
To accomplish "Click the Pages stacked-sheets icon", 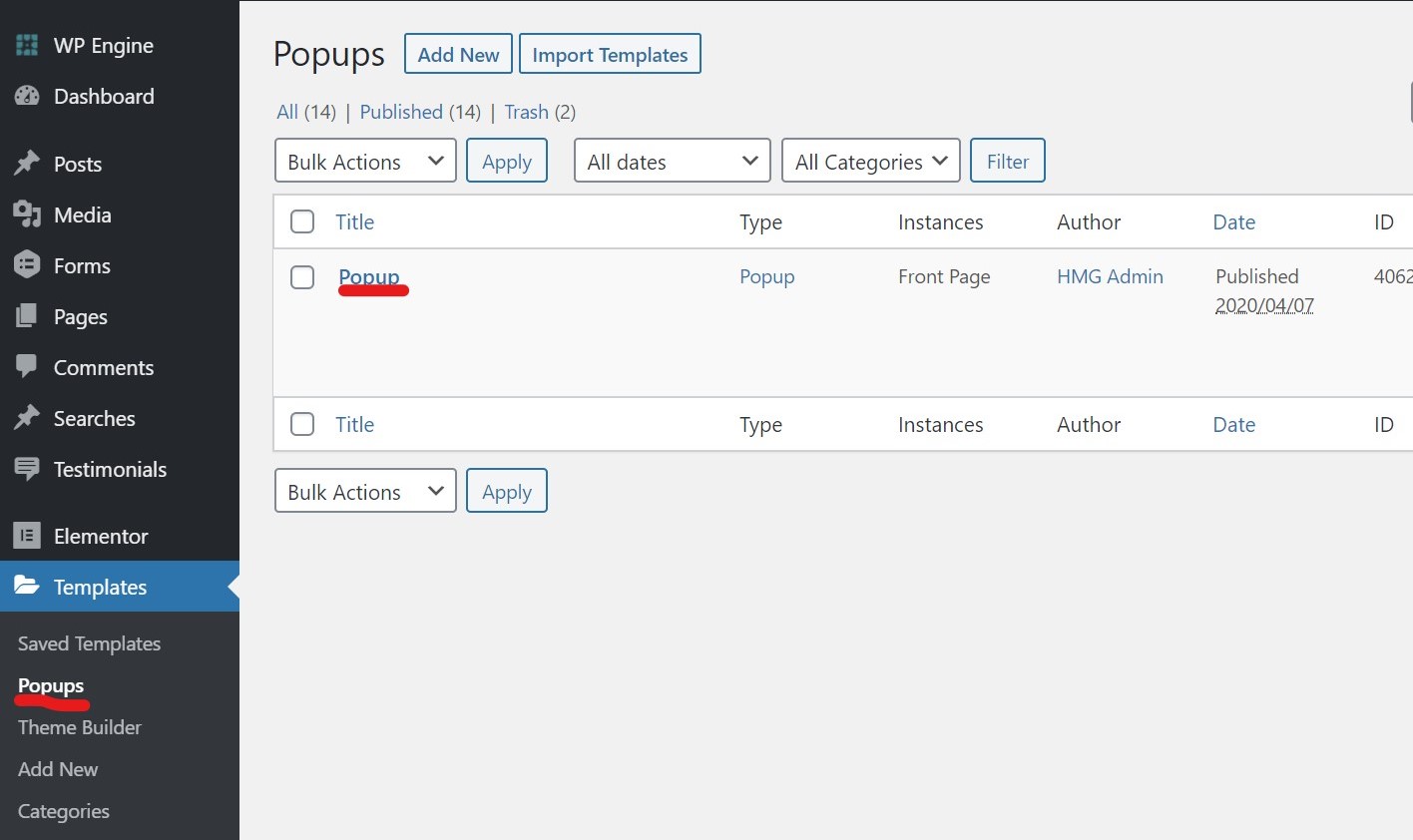I will (27, 316).
